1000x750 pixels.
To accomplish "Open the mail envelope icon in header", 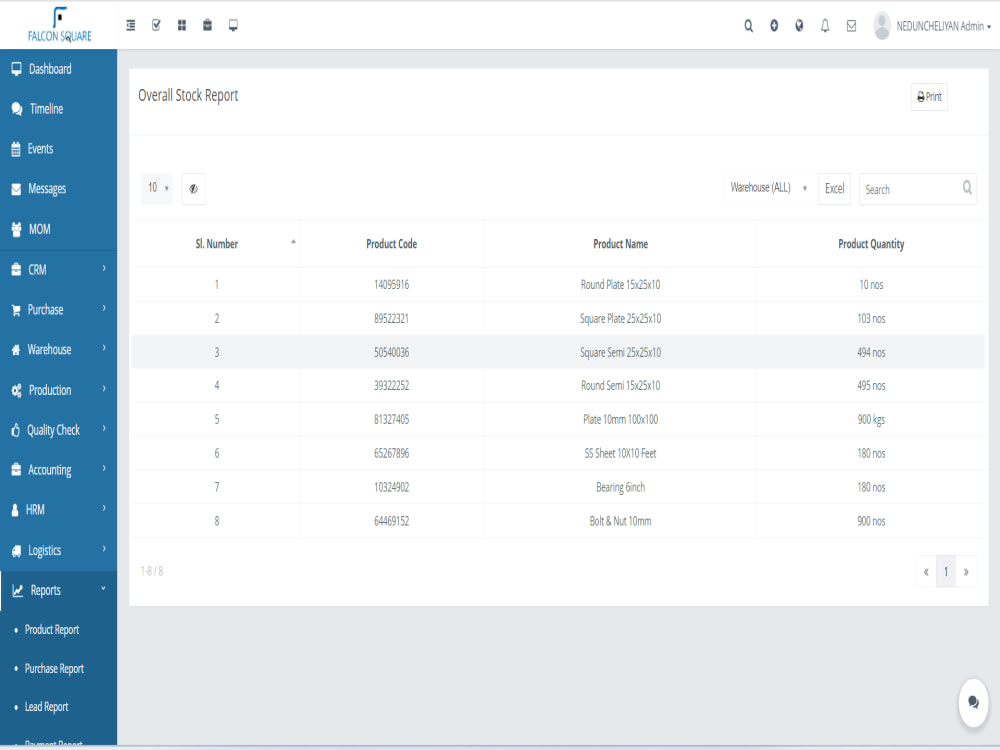I will click(x=851, y=26).
